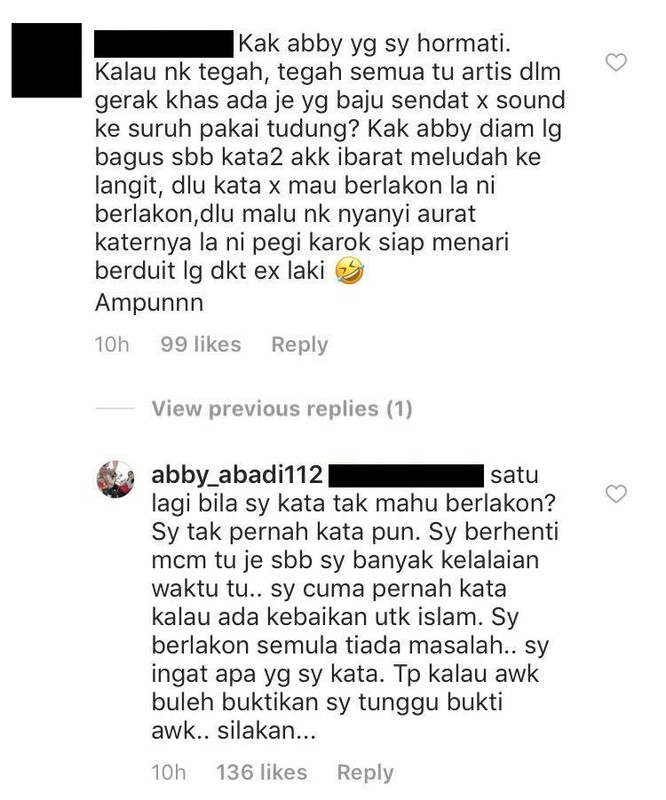Like the top comment with the heart icon

click(615, 62)
